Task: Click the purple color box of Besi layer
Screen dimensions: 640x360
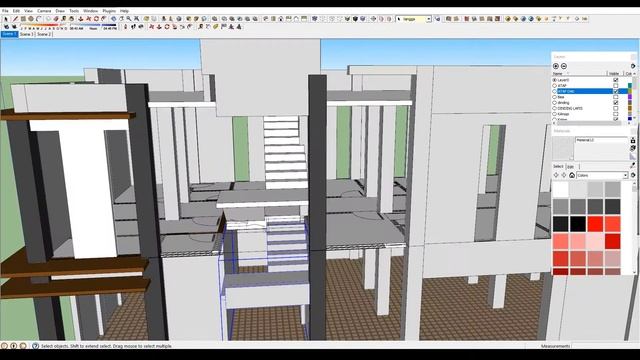Action: pos(630,97)
